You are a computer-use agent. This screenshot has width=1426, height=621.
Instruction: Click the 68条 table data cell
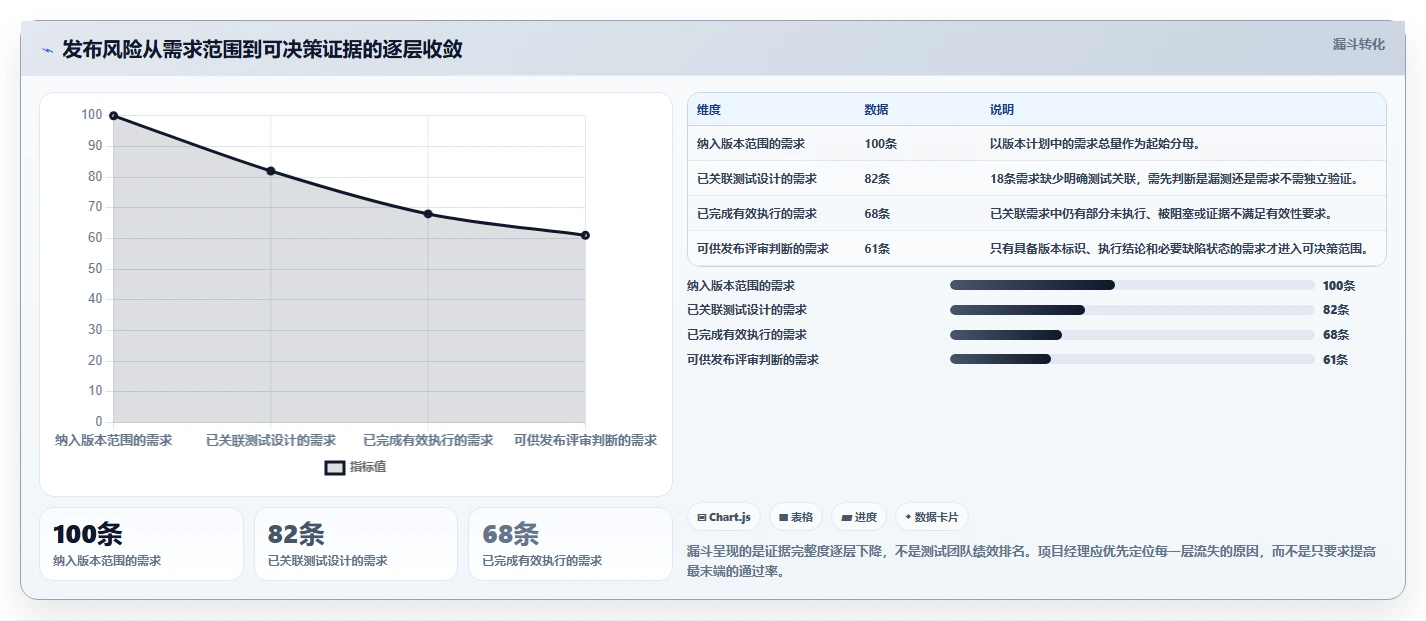click(x=878, y=214)
